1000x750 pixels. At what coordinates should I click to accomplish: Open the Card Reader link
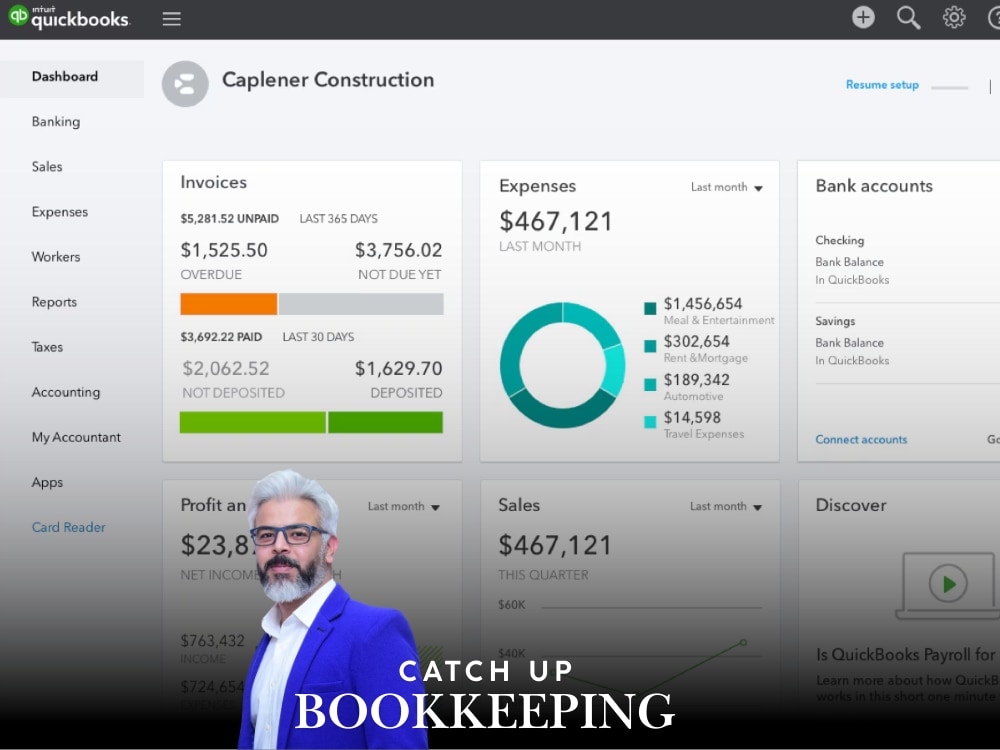[68, 527]
